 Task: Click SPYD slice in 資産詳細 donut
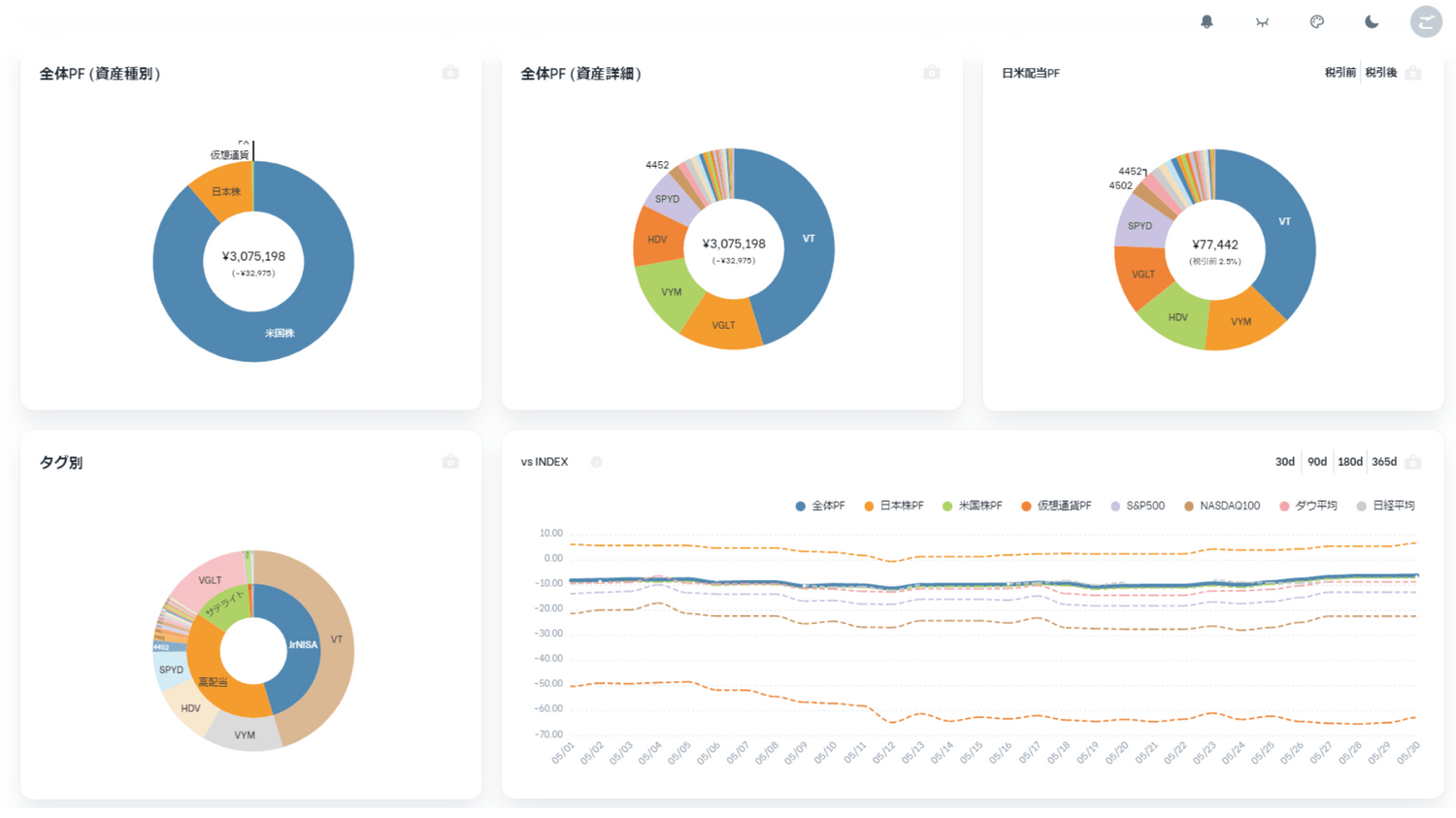point(667,199)
